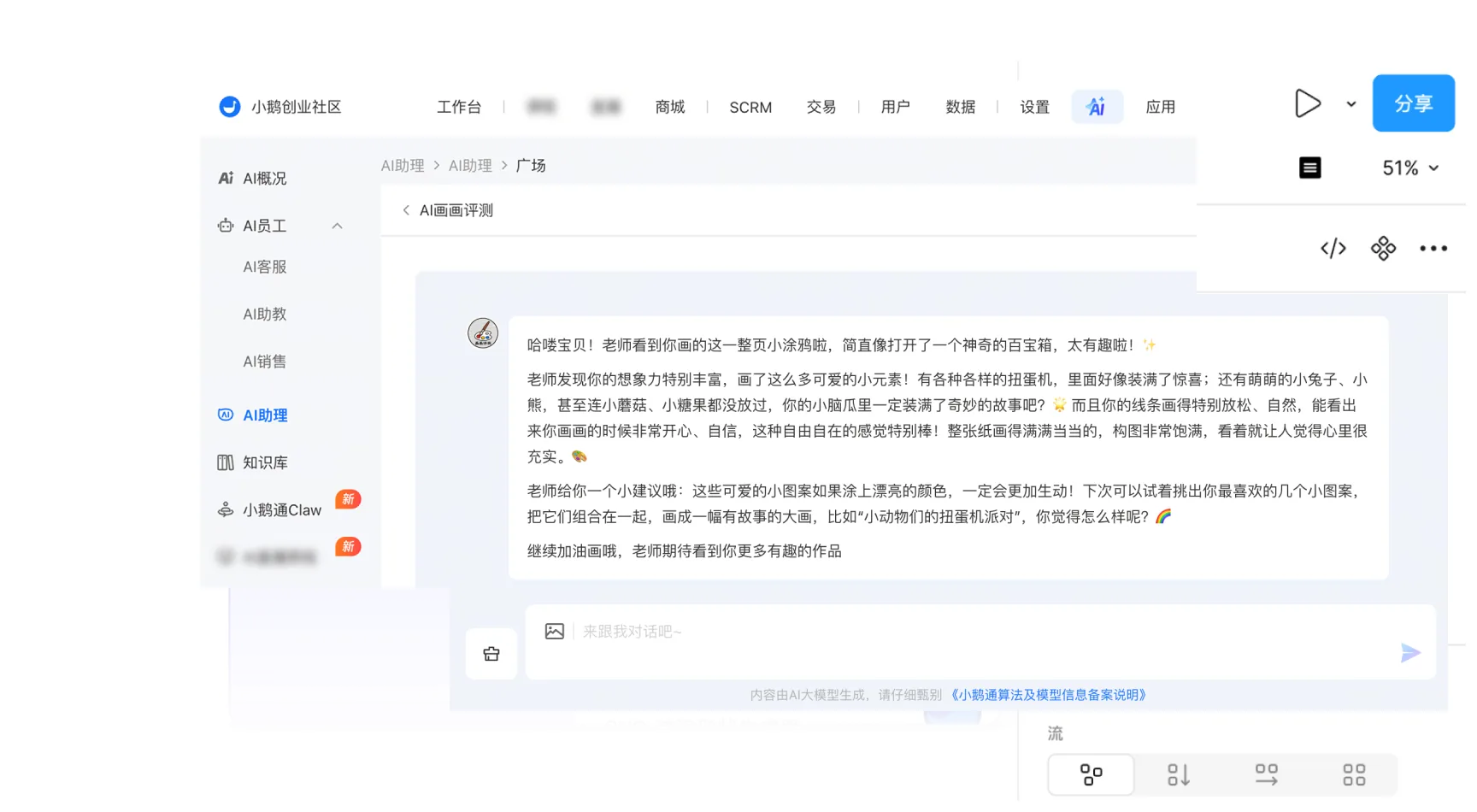Open the notes document icon

click(x=1310, y=168)
